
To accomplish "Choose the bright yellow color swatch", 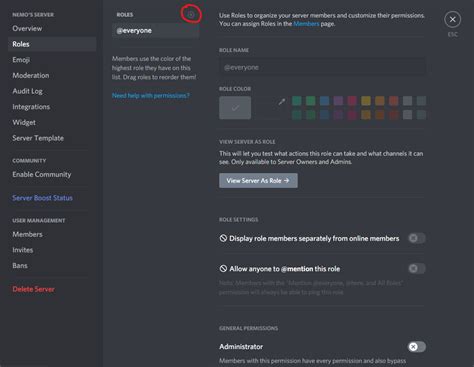I will [x=366, y=101].
